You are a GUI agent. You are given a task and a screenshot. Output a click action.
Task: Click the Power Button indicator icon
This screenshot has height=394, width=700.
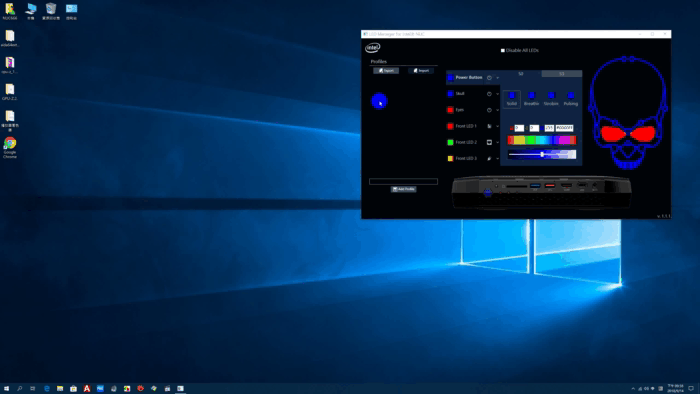[489, 78]
